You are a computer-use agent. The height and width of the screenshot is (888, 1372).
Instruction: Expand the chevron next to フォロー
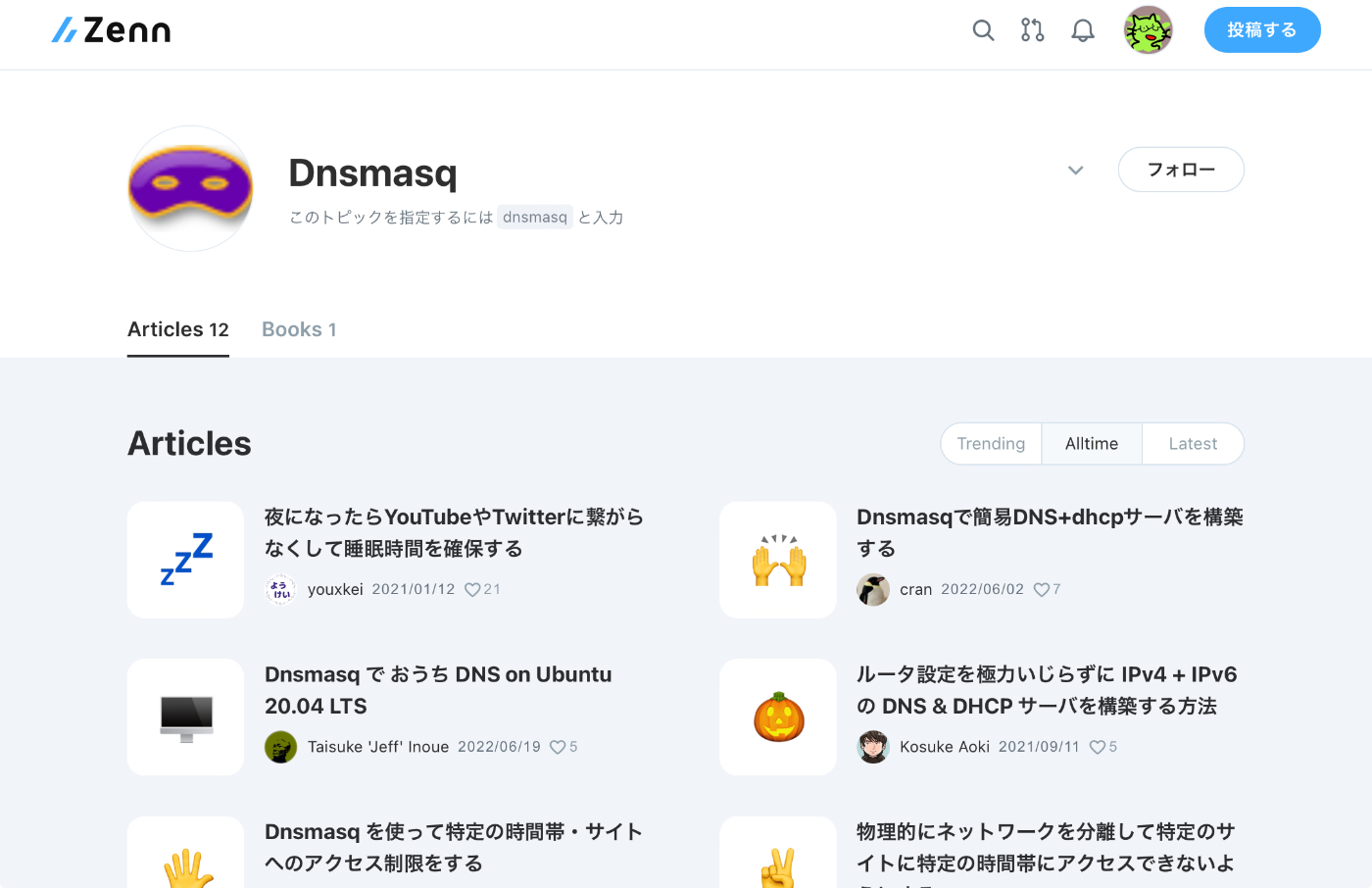pyautogui.click(x=1075, y=170)
